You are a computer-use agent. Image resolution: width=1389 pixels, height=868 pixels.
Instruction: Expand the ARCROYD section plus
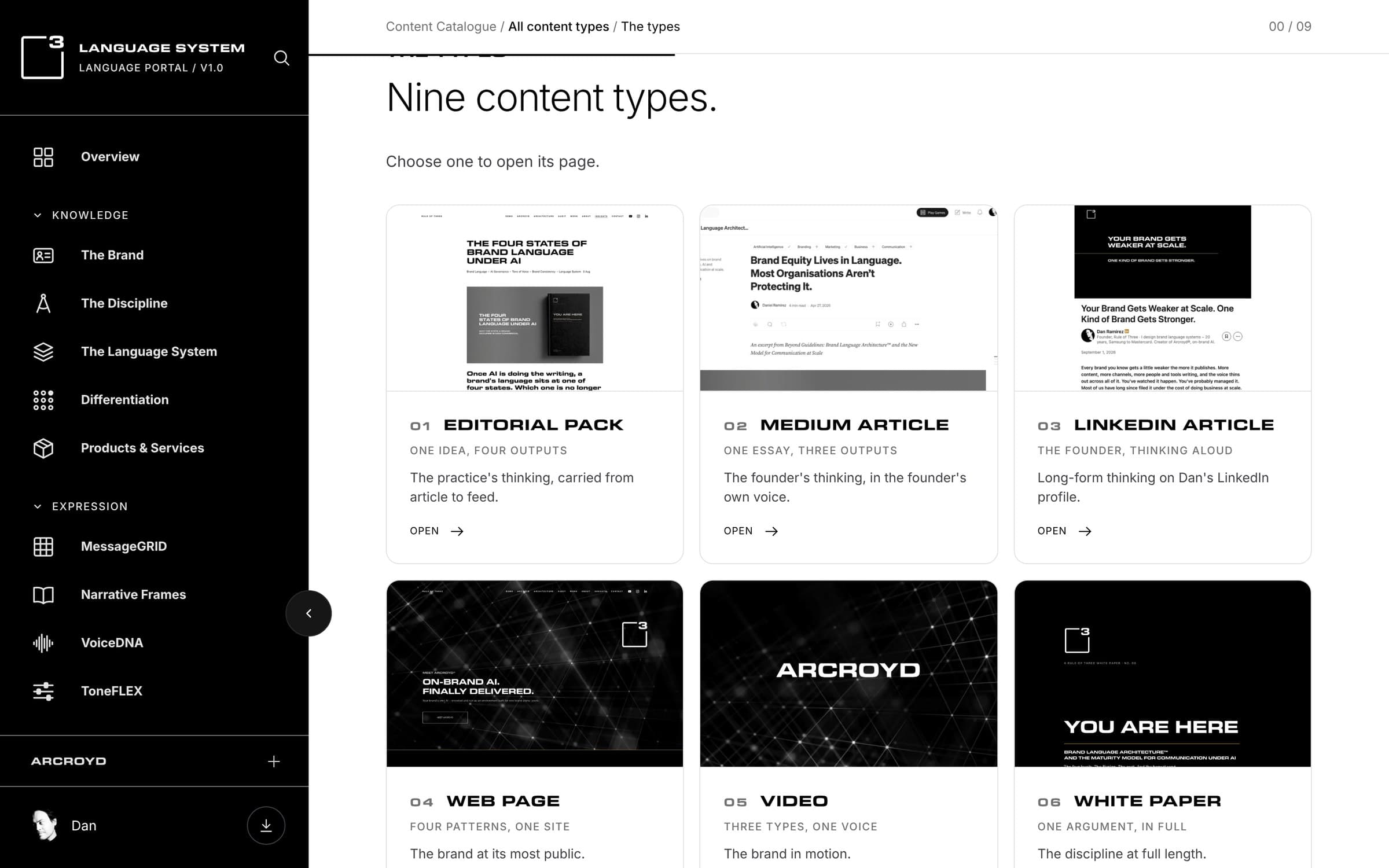274,762
